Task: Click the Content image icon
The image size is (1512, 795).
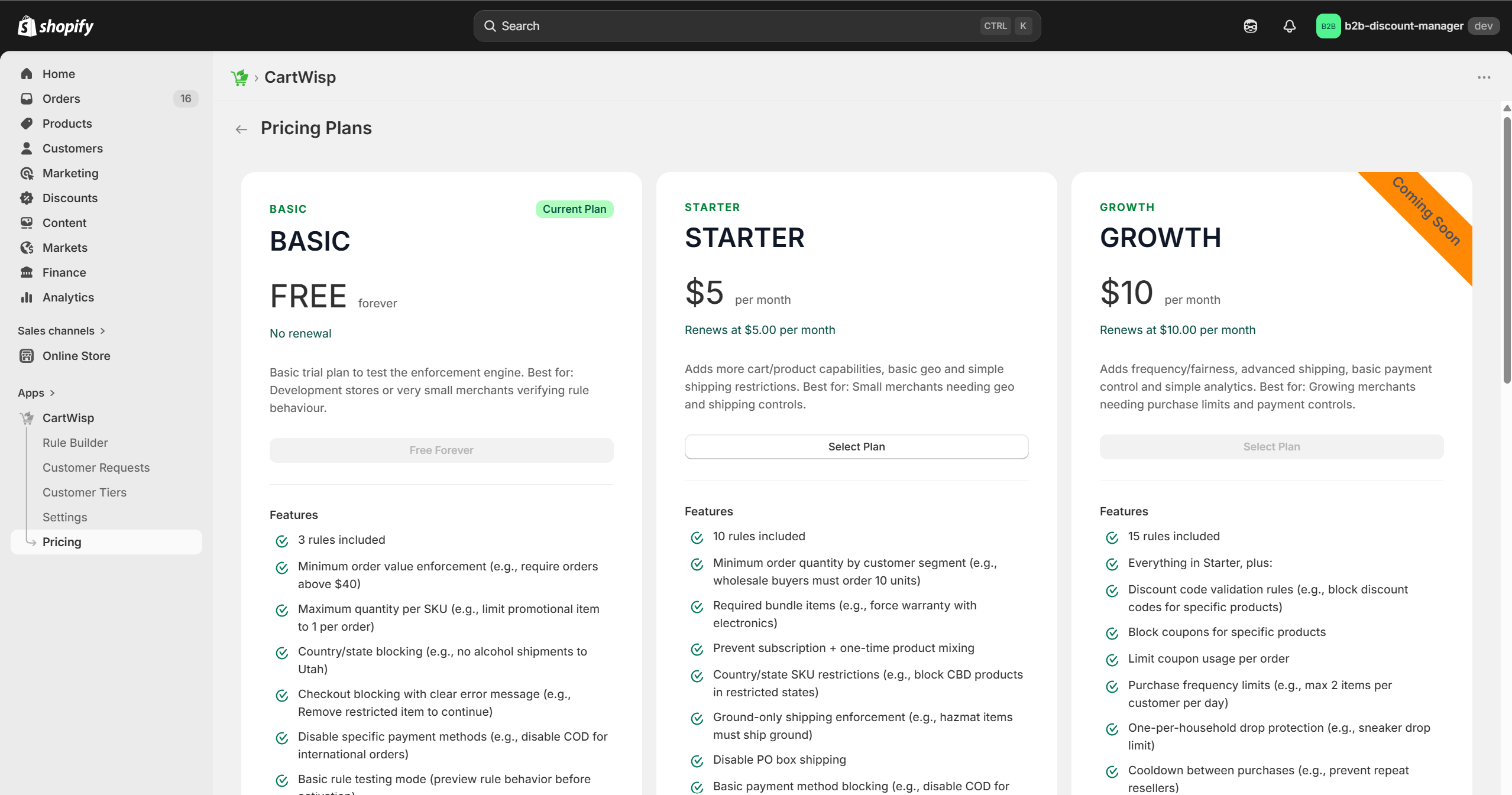Action: pos(27,223)
